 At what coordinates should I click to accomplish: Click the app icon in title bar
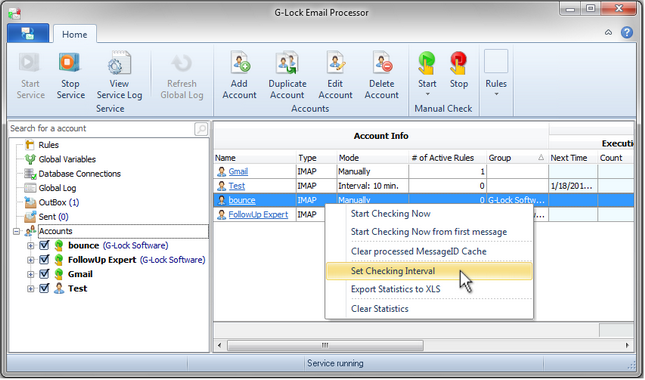14,13
